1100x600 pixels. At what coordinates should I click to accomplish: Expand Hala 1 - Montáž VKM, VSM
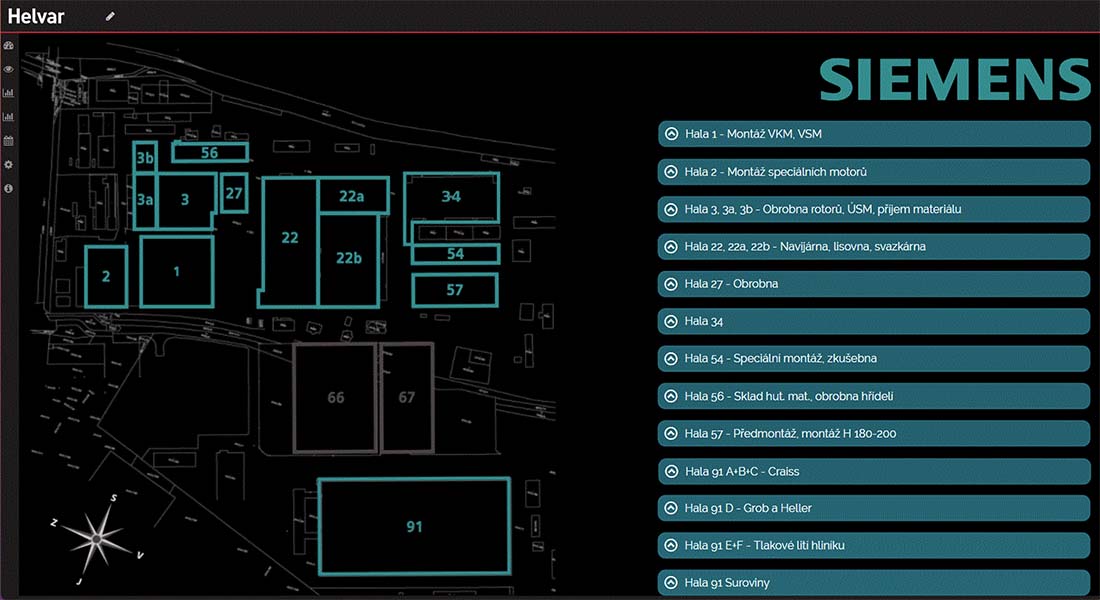tap(873, 134)
